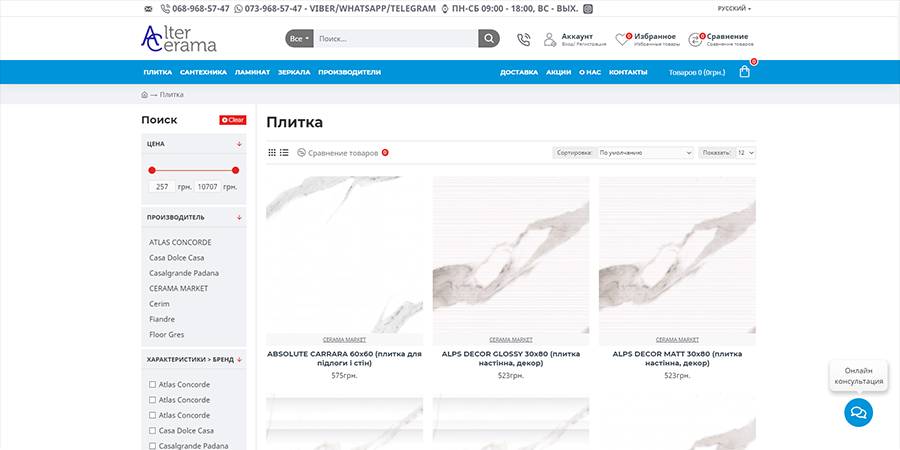
Task: Switch to grid view layout
Action: coord(272,153)
